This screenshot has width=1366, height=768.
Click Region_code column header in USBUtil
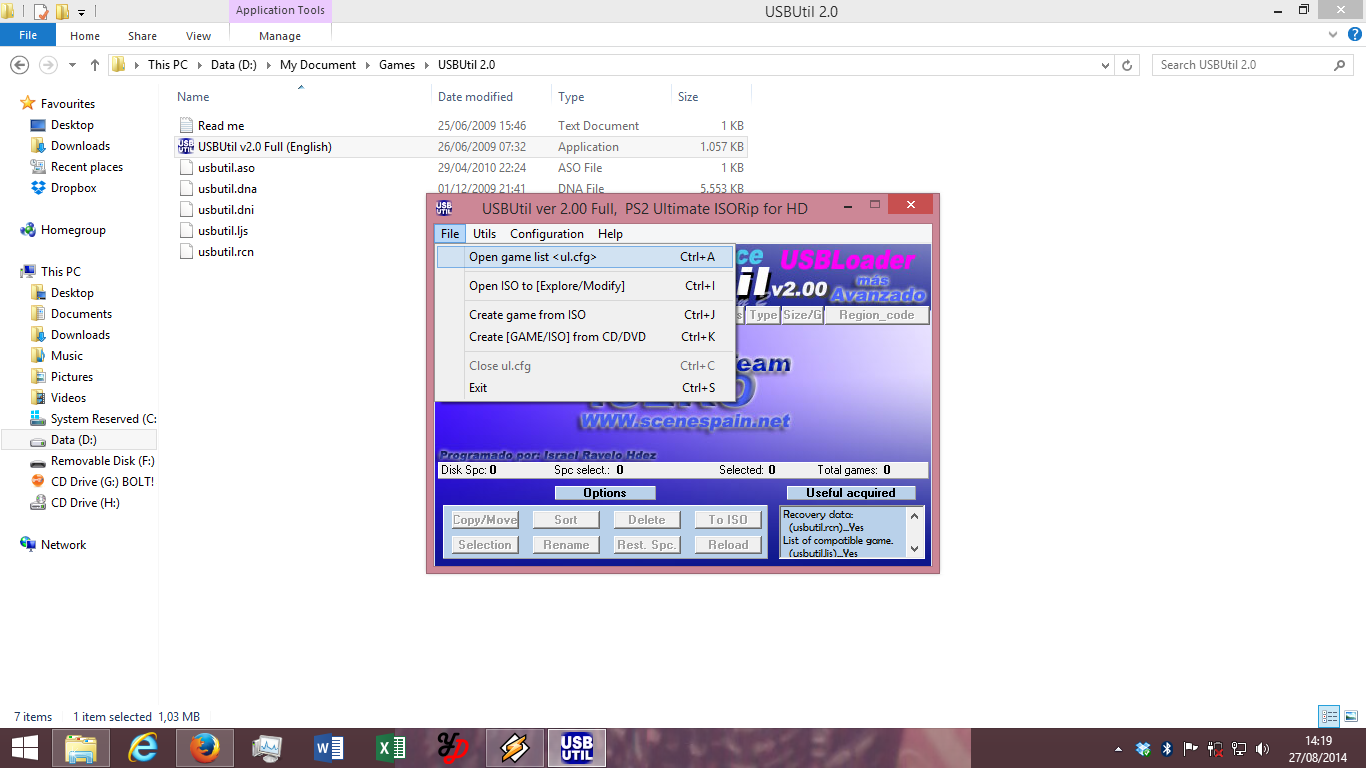point(876,315)
